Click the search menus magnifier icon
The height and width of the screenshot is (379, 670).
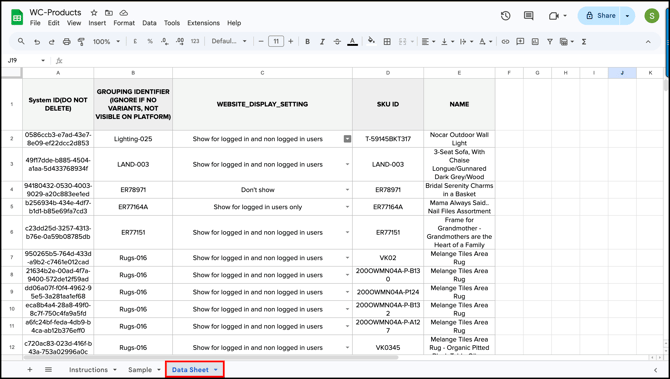(21, 41)
